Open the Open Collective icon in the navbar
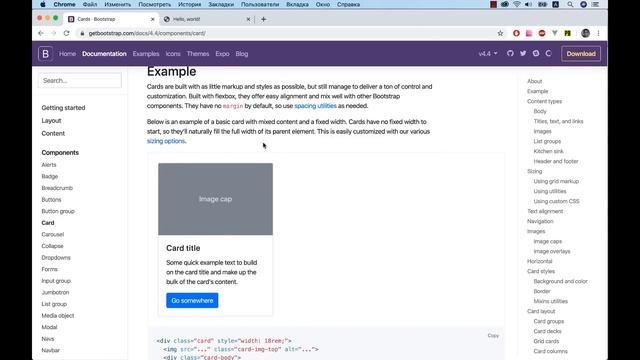 (549, 53)
